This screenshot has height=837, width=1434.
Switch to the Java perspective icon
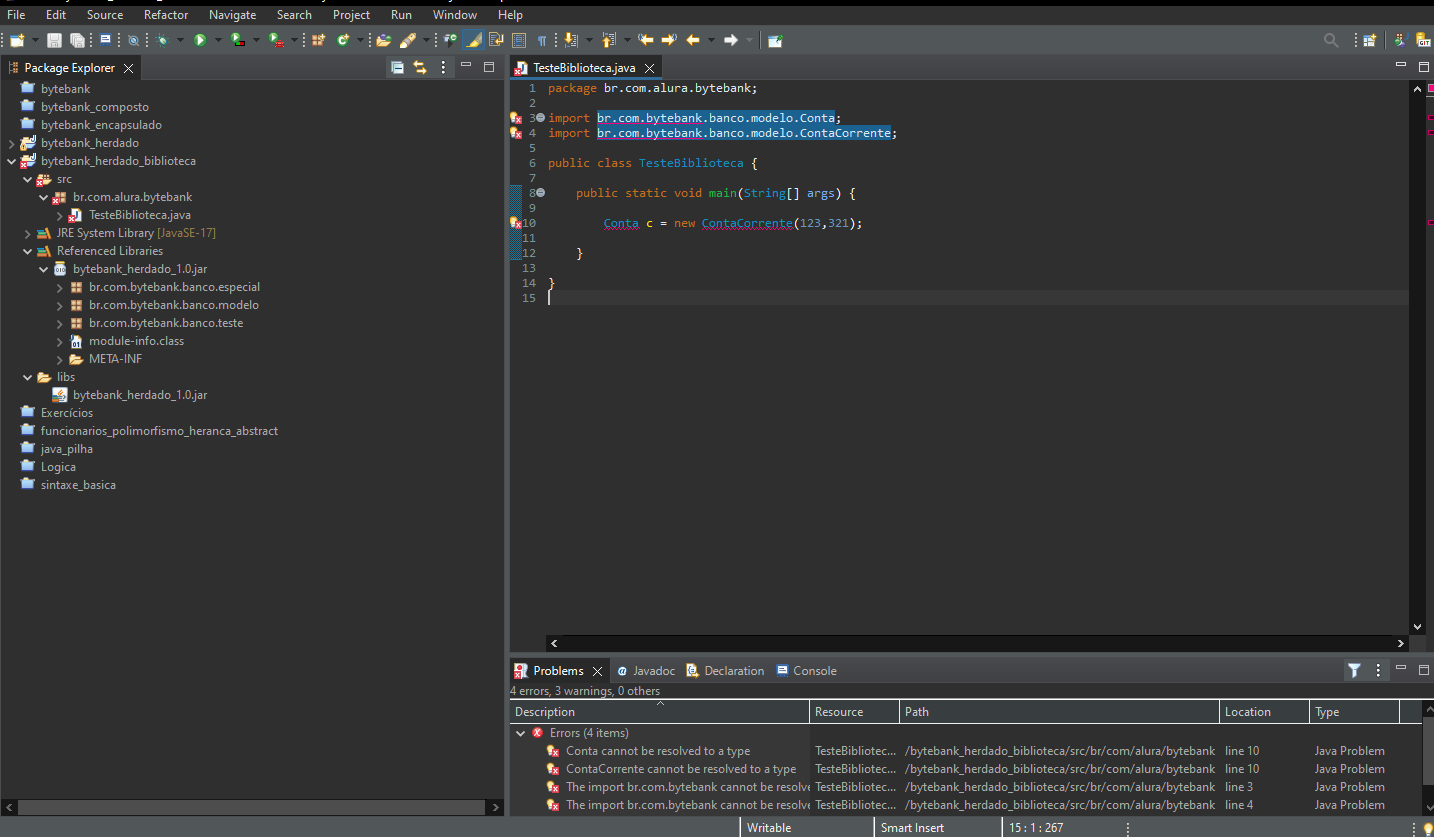(1399, 40)
